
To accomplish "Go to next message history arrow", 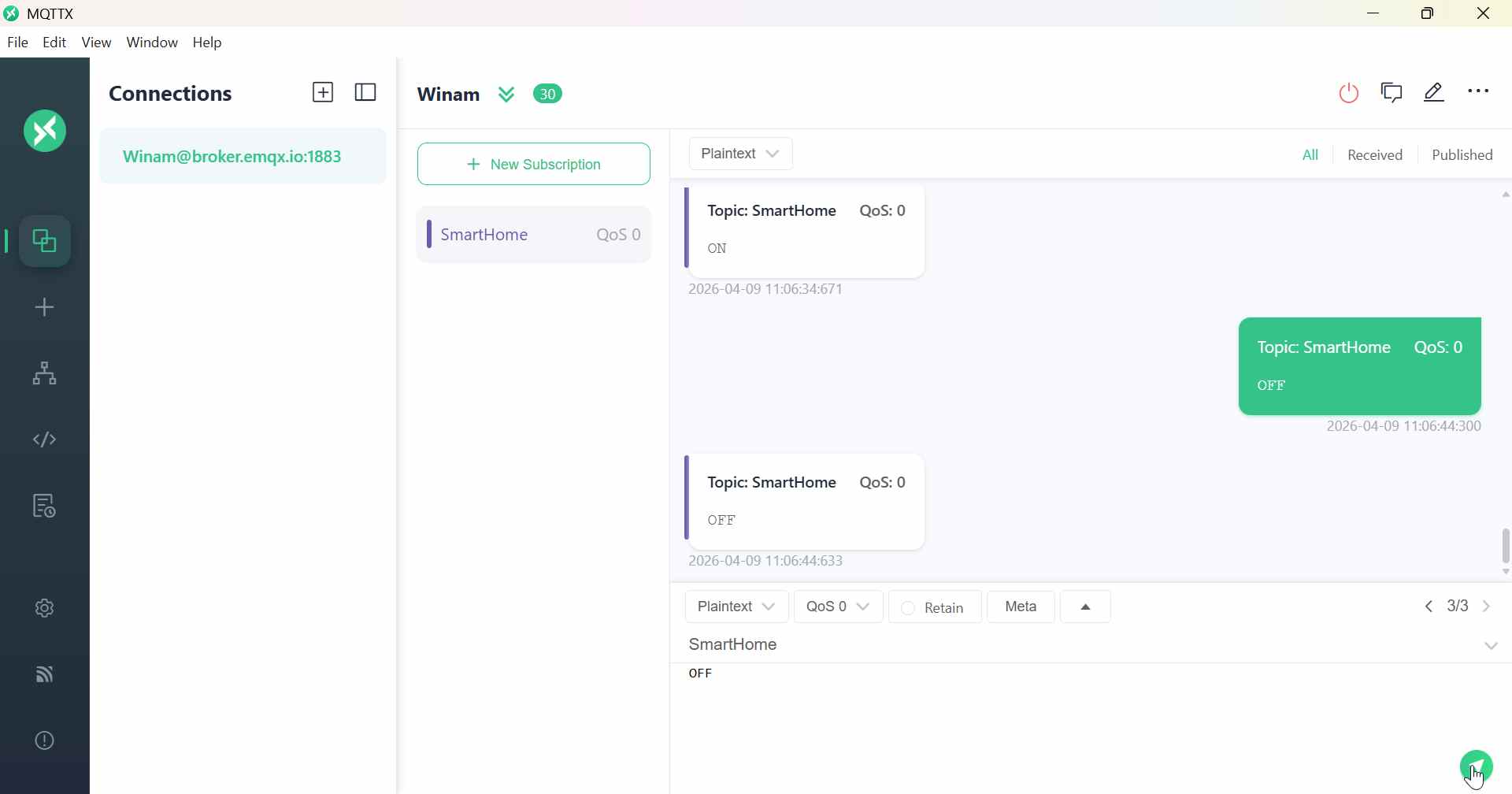I will tap(1488, 607).
